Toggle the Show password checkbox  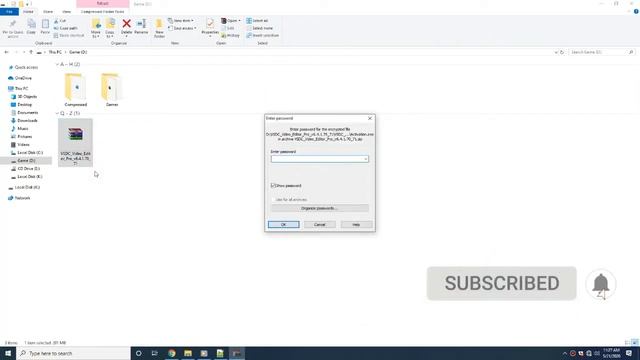tap(273, 186)
